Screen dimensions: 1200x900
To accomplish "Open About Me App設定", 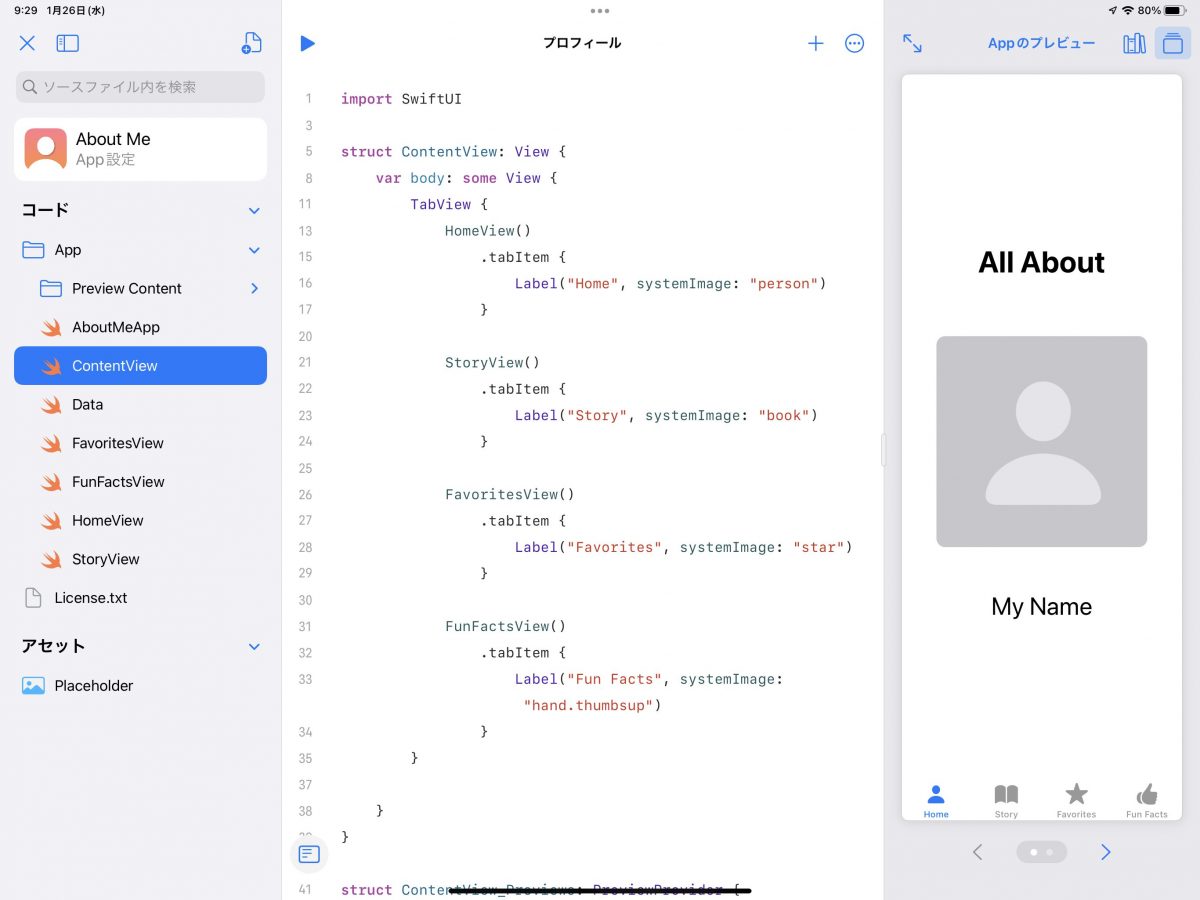I will coord(140,149).
